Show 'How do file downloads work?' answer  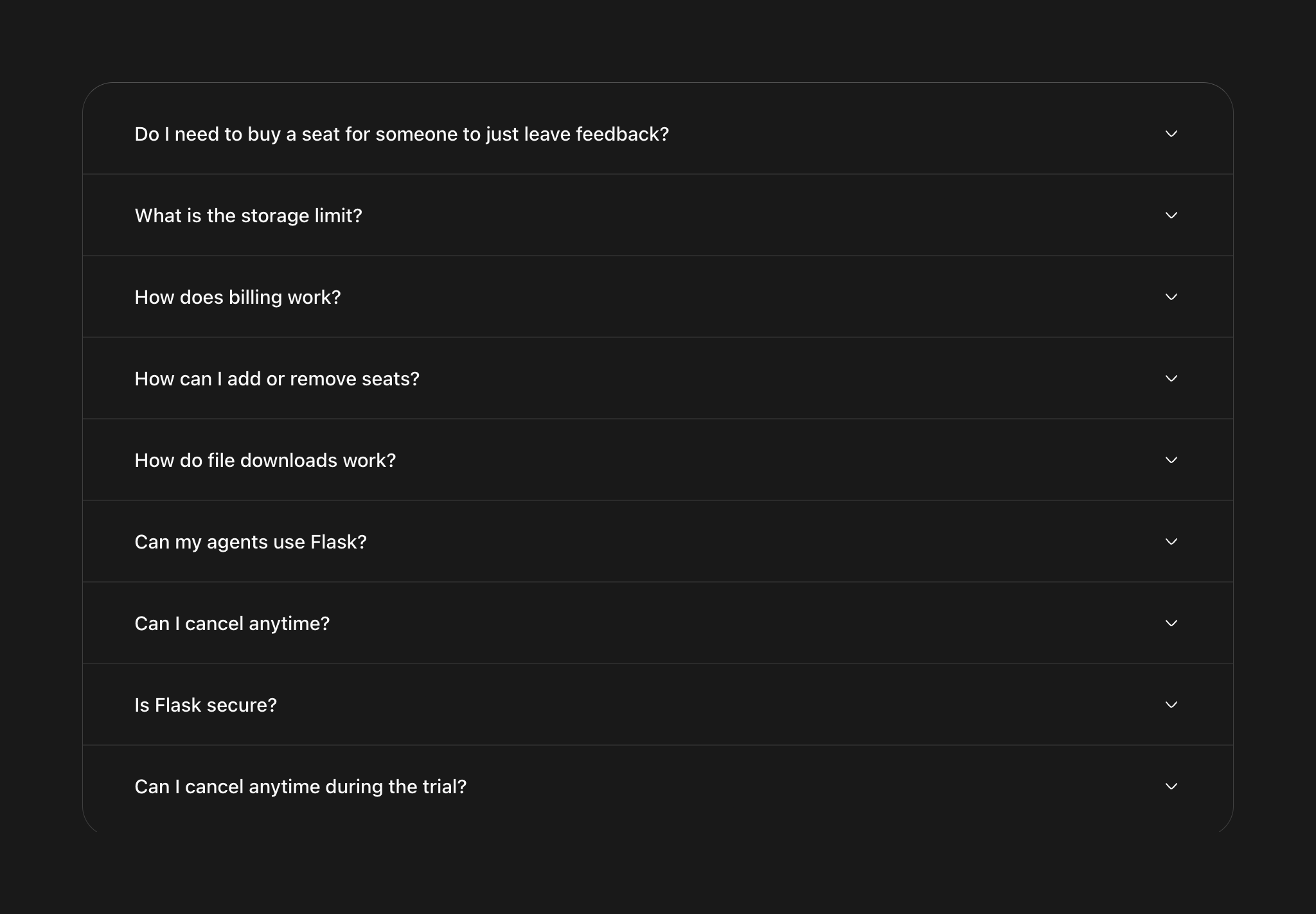pos(265,461)
